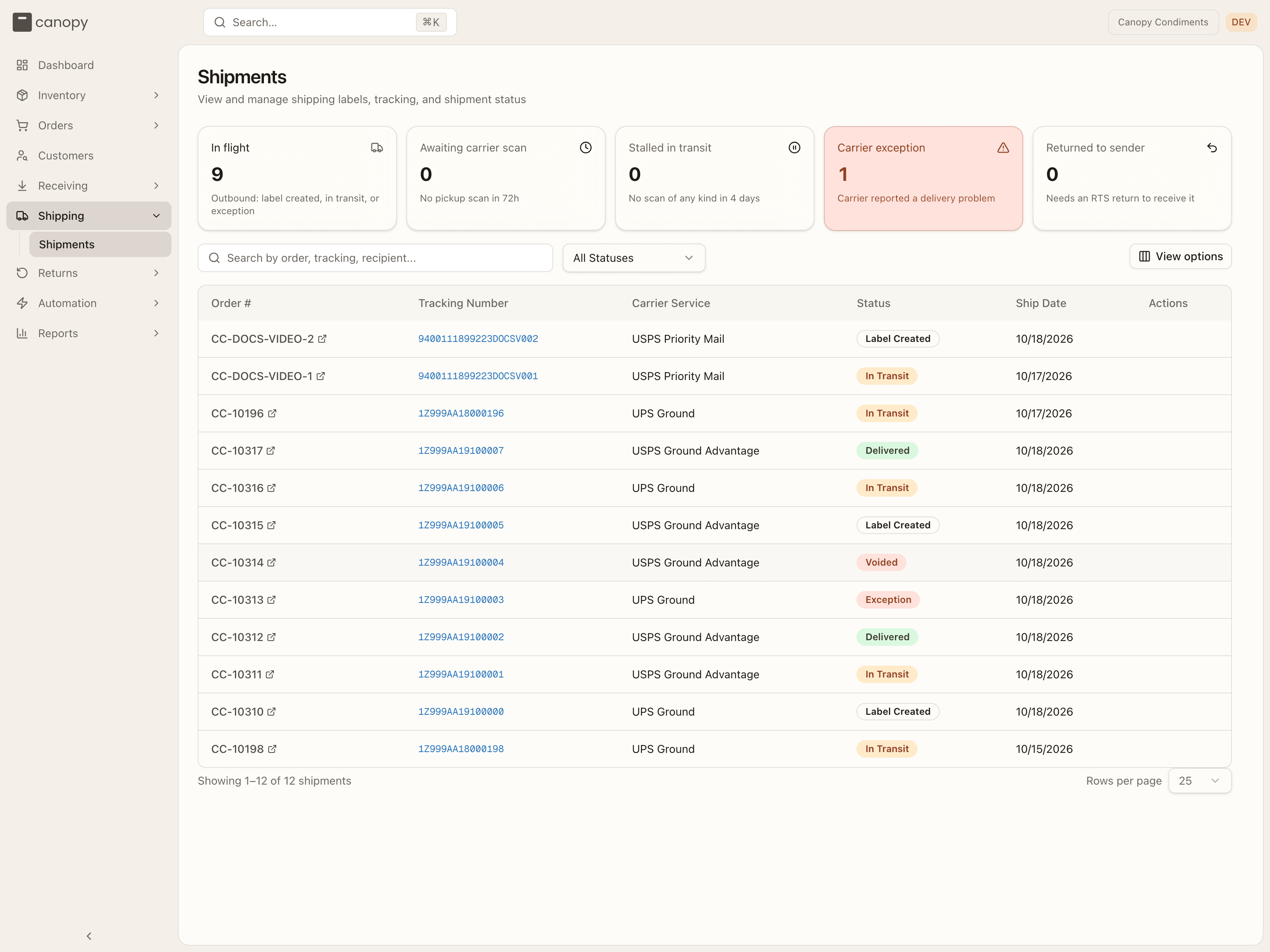Open external link icon for CC-DOCS-VIDEO-2
1270x952 pixels.
pos(322,339)
